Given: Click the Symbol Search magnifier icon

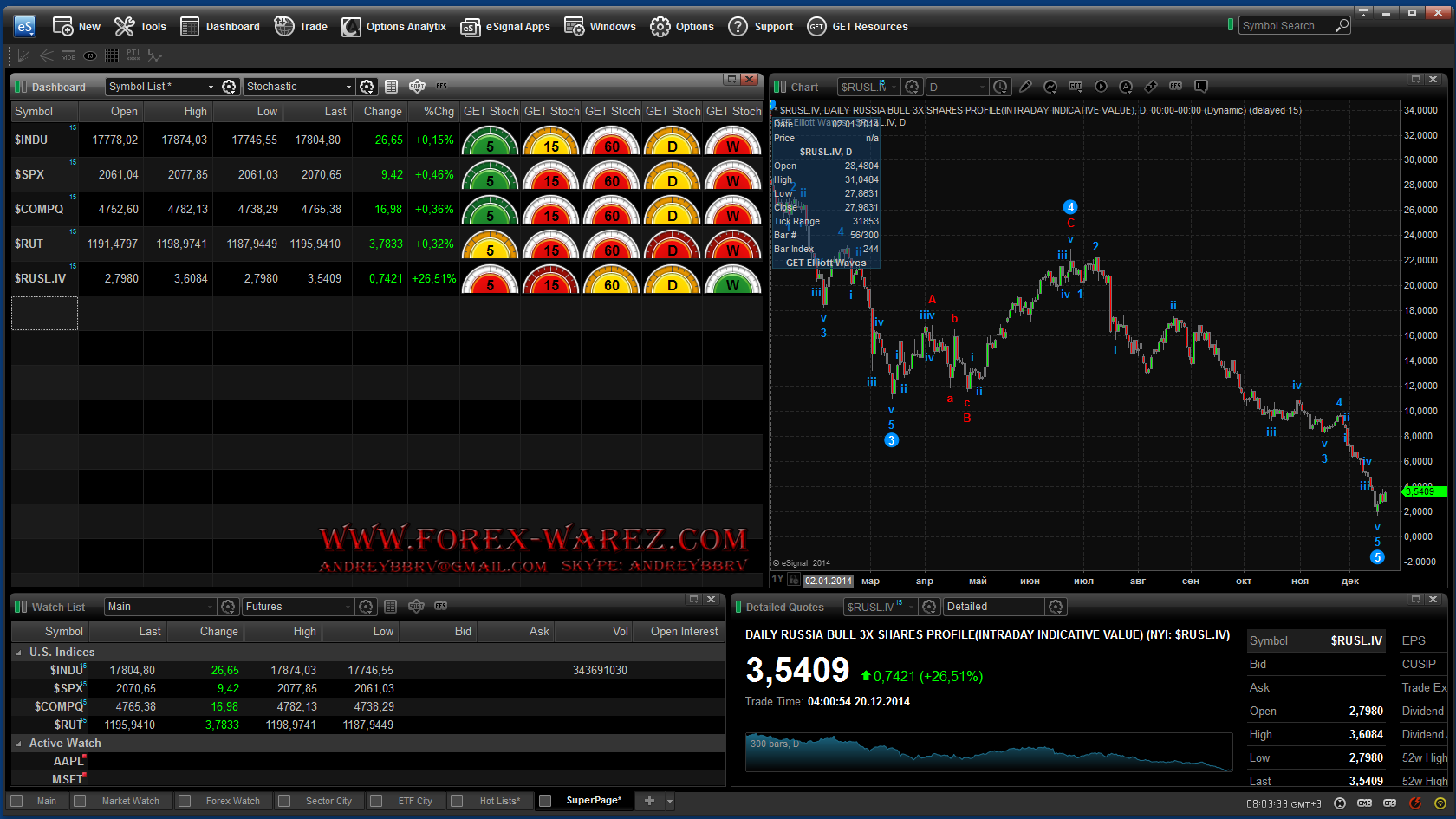Looking at the screenshot, I should tap(1342, 26).
